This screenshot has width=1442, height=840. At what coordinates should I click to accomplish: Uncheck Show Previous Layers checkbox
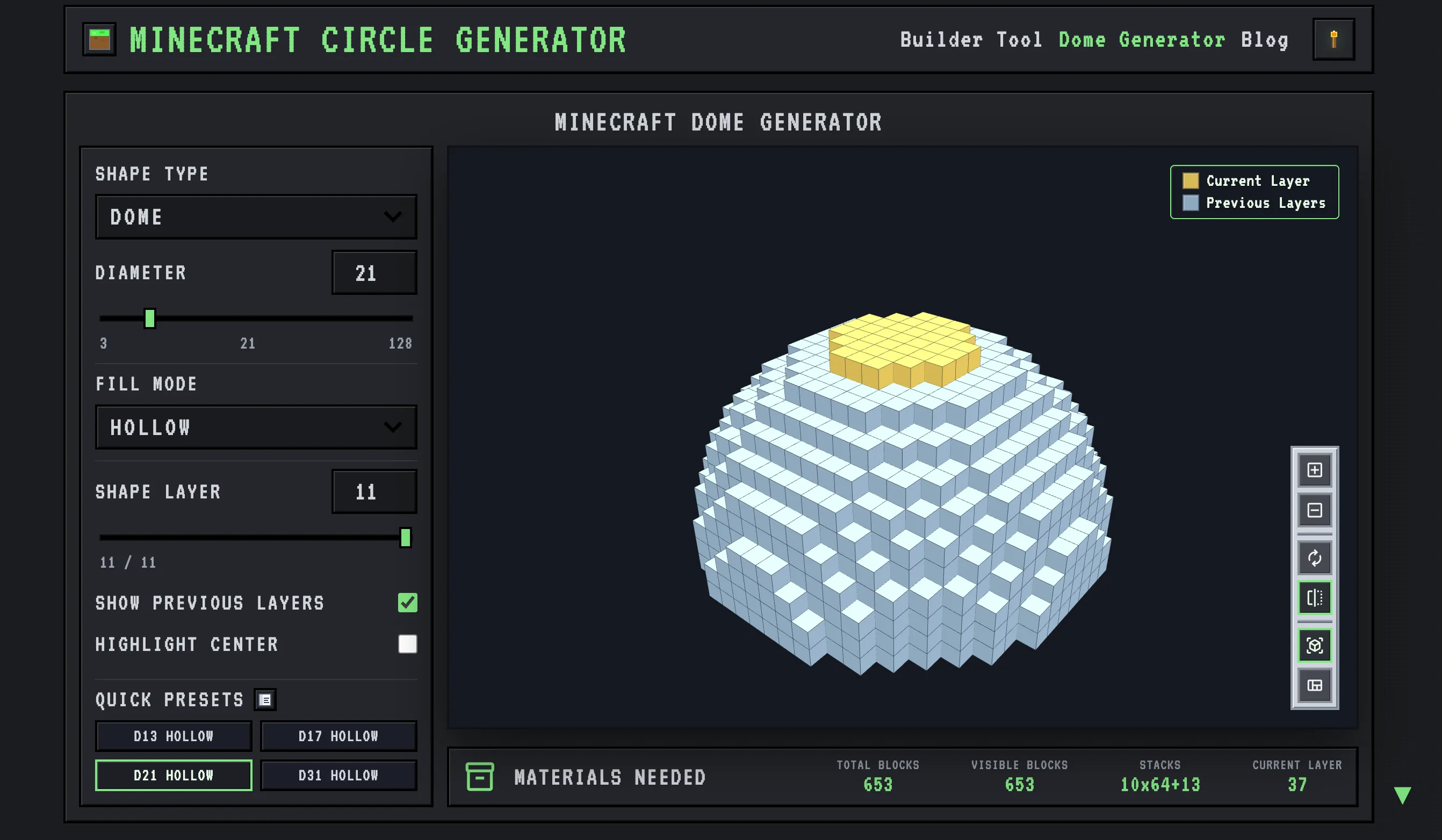407,603
